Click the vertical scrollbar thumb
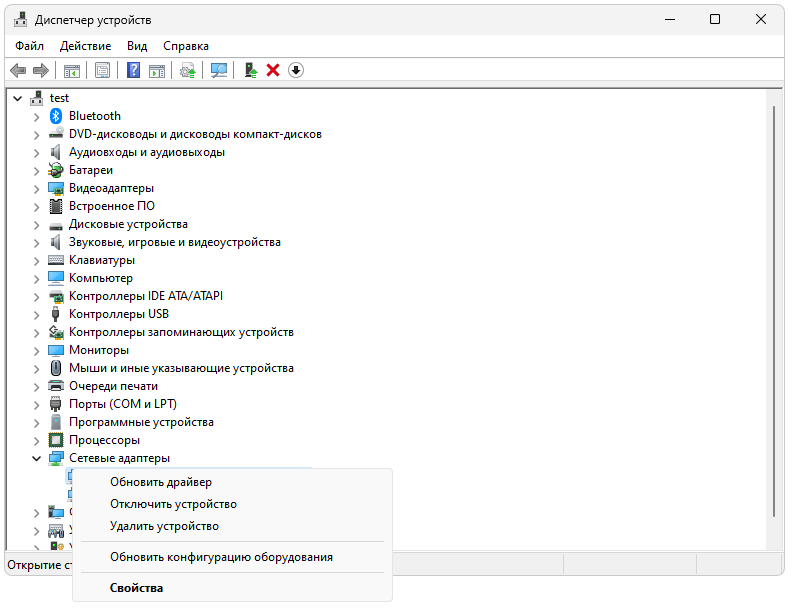Image resolution: width=793 pixels, height=608 pixels. coord(774,311)
